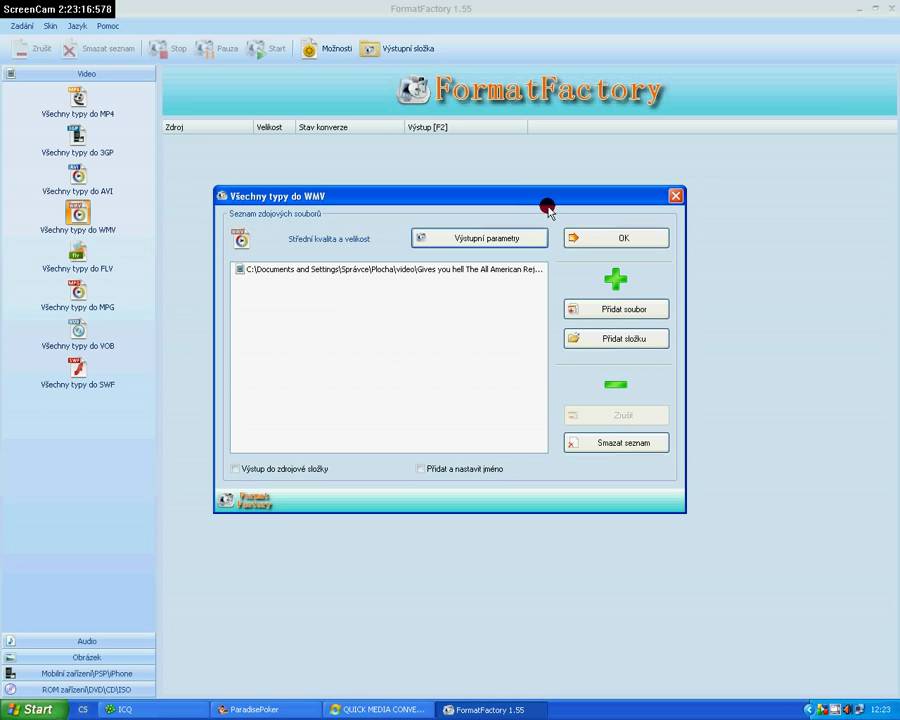This screenshot has width=900, height=720.
Task: Switch to ParadisePoker in the taskbar
Action: pos(265,710)
